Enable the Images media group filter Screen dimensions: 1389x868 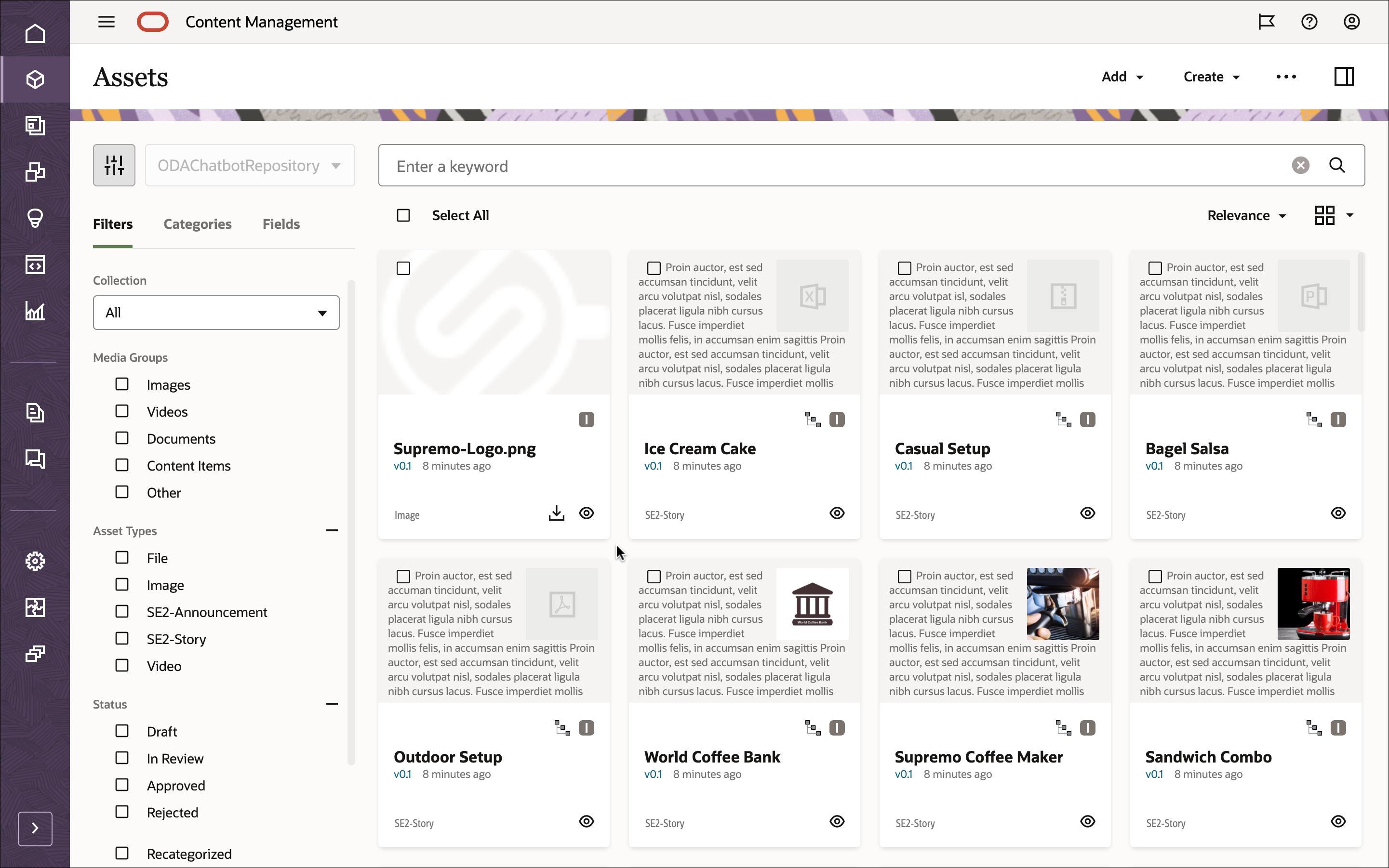point(122,383)
